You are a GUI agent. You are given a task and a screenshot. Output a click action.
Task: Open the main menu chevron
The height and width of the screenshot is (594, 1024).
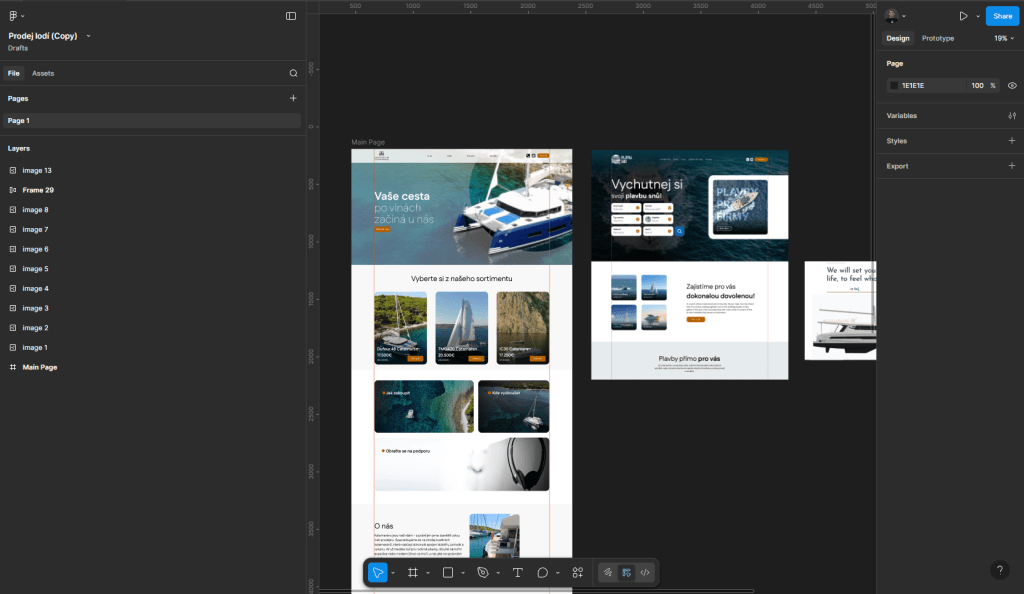coord(23,16)
